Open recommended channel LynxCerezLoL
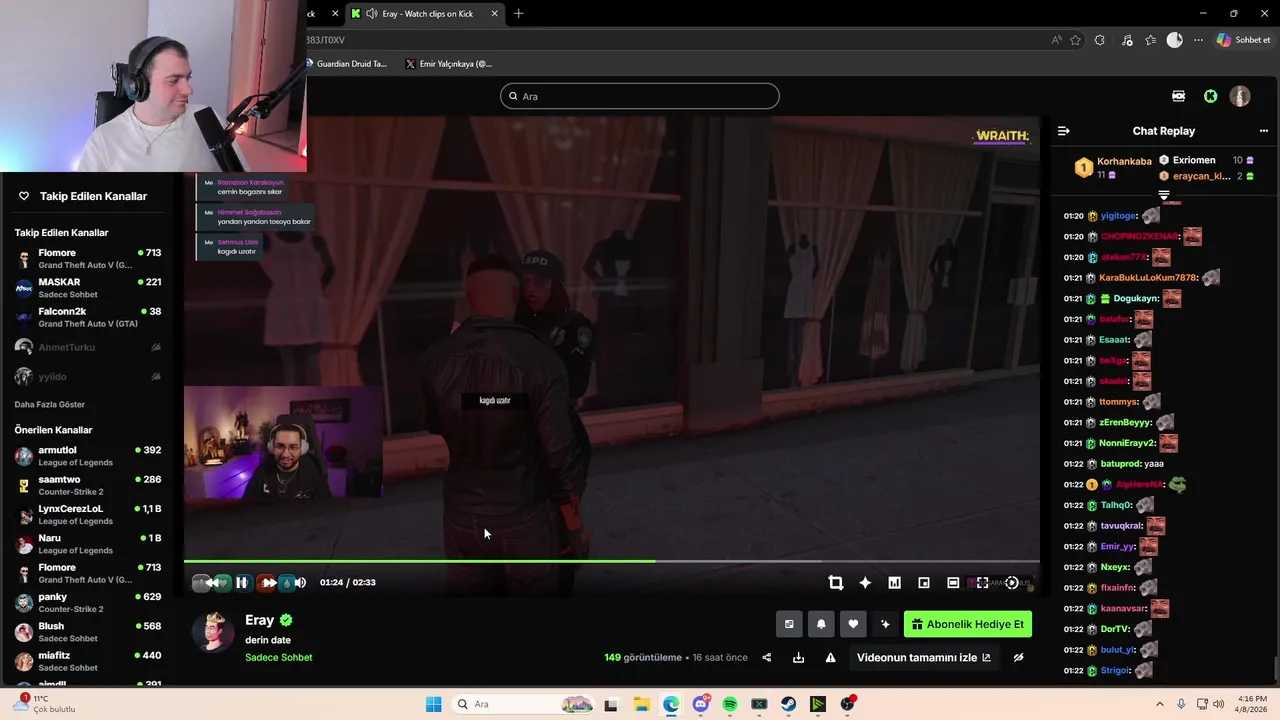1280x720 pixels. 88,514
